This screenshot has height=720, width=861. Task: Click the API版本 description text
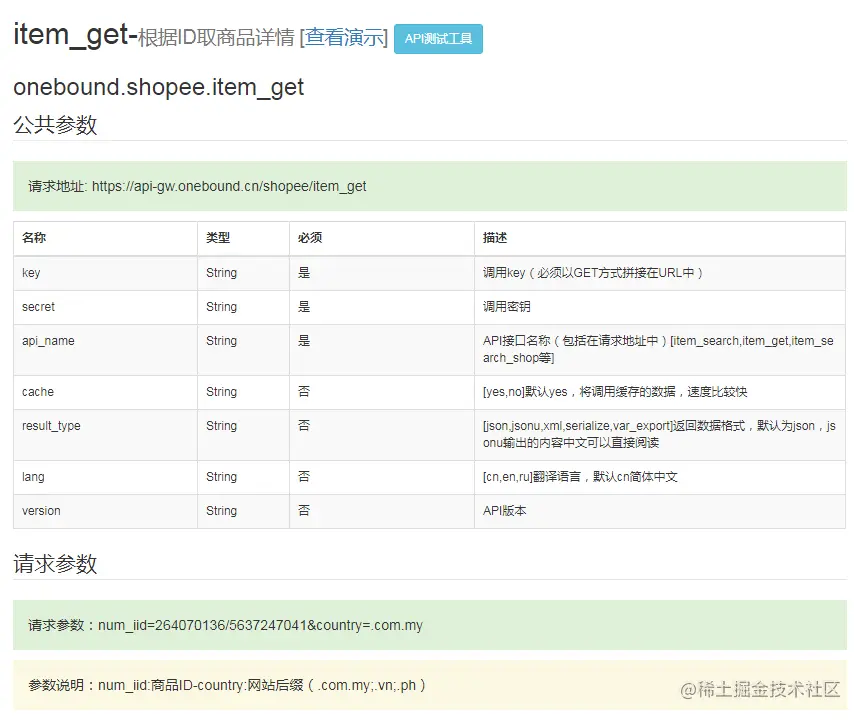coord(505,511)
